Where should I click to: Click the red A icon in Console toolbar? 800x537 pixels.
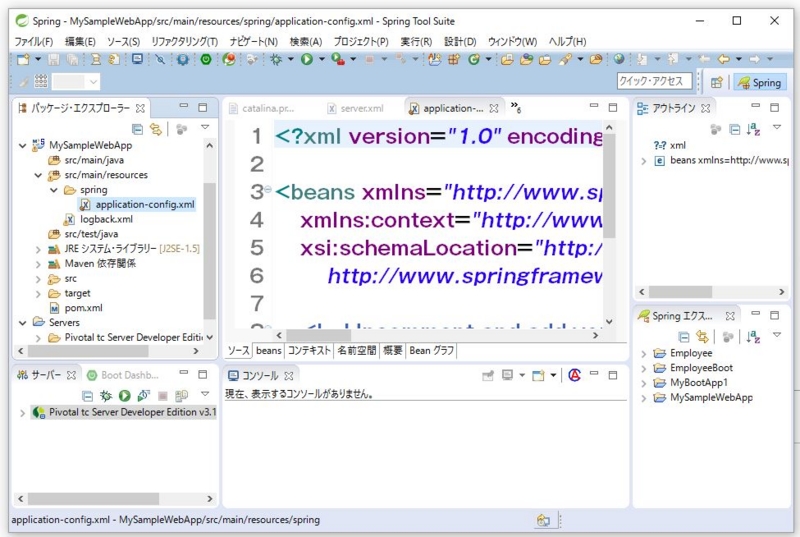point(574,375)
